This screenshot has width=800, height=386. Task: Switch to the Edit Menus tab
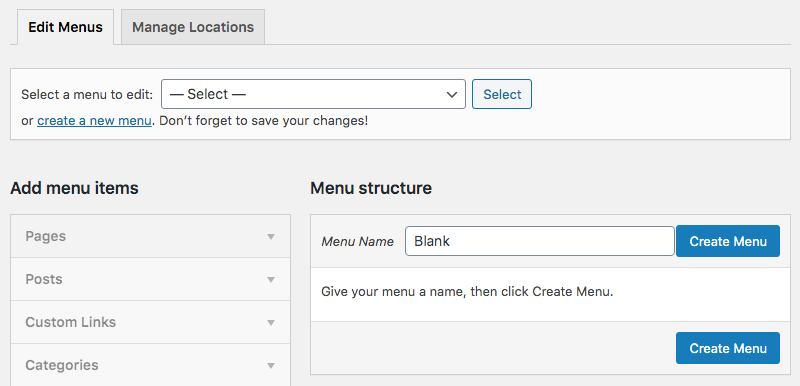click(x=65, y=27)
